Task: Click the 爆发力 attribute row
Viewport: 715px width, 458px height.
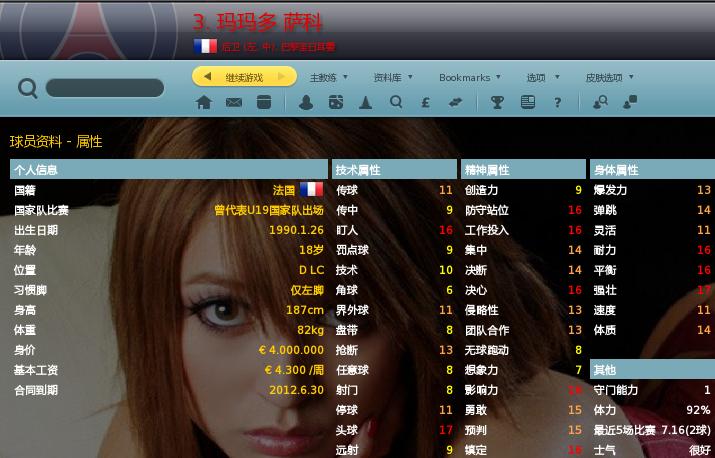Action: pyautogui.click(x=653, y=190)
